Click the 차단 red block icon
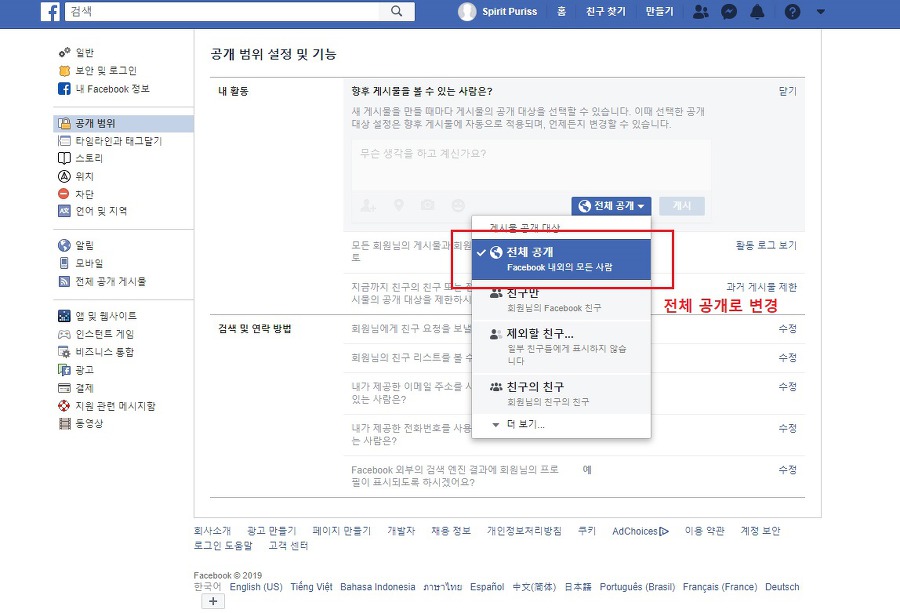 64,194
